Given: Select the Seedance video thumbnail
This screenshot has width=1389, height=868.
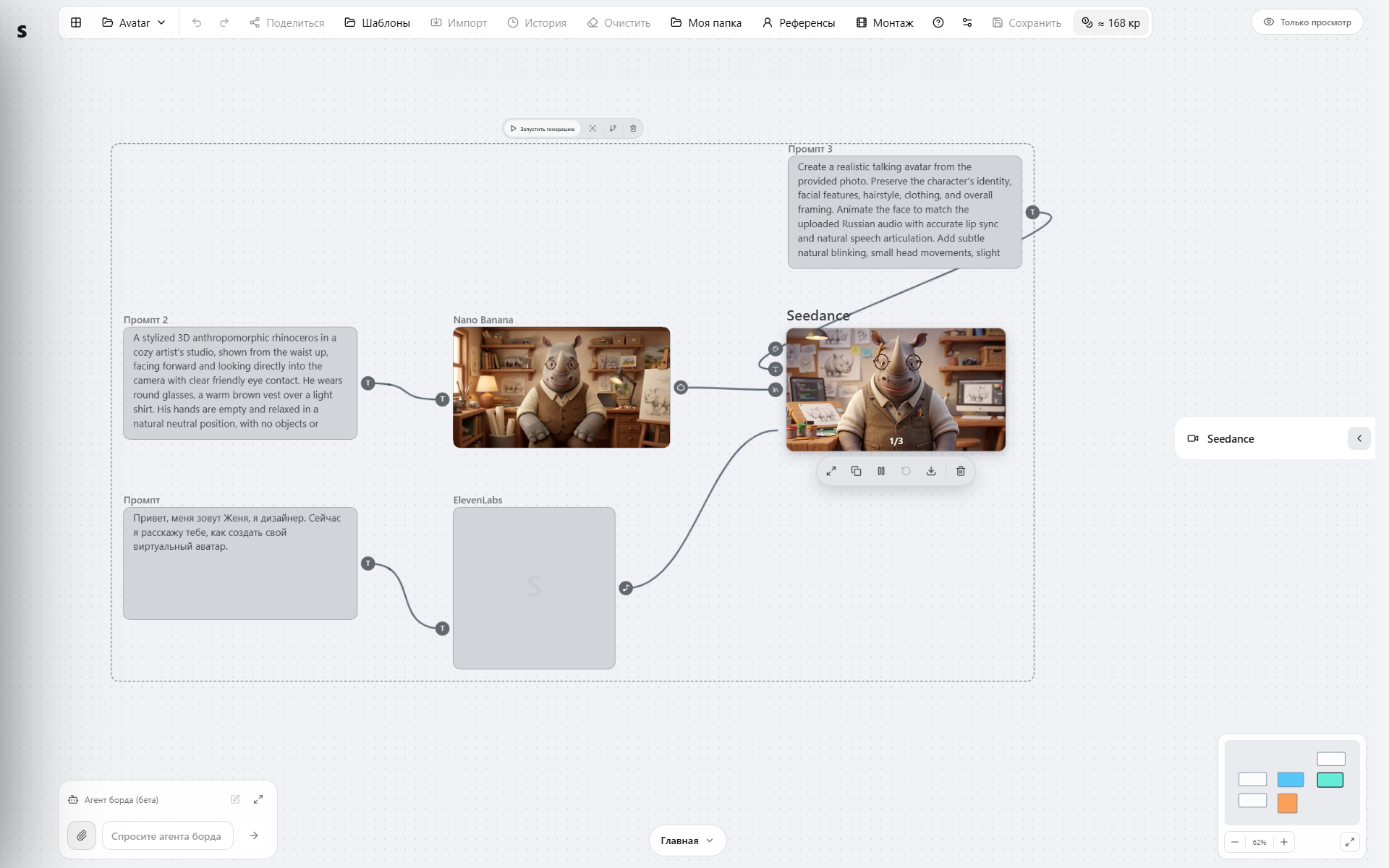Looking at the screenshot, I should (x=896, y=389).
